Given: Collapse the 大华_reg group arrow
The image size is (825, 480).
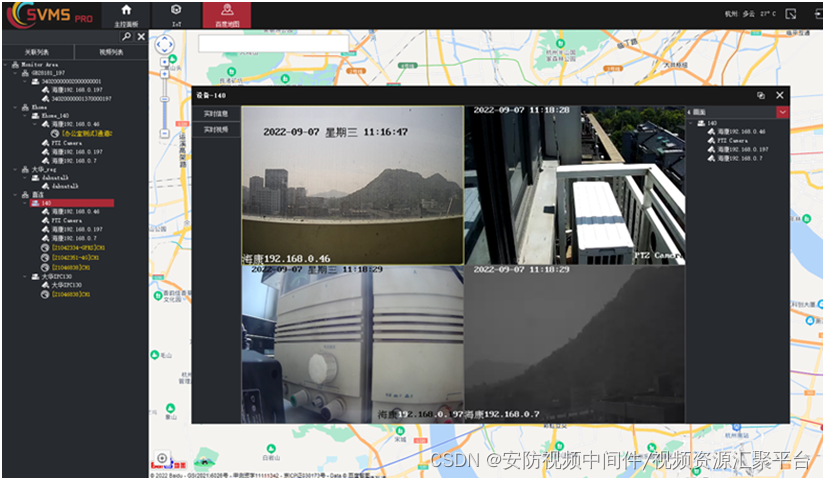Looking at the screenshot, I should (x=15, y=169).
